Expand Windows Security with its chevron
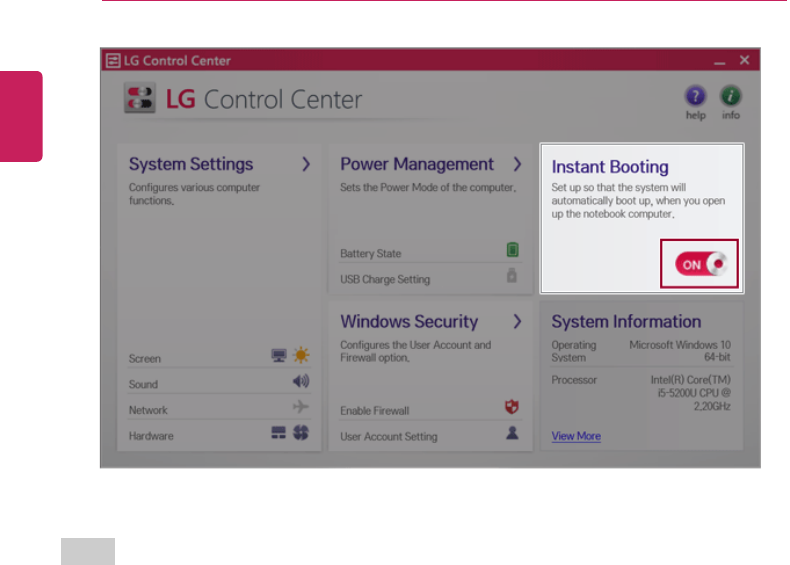Screen dimensions: 790x565 pos(517,322)
